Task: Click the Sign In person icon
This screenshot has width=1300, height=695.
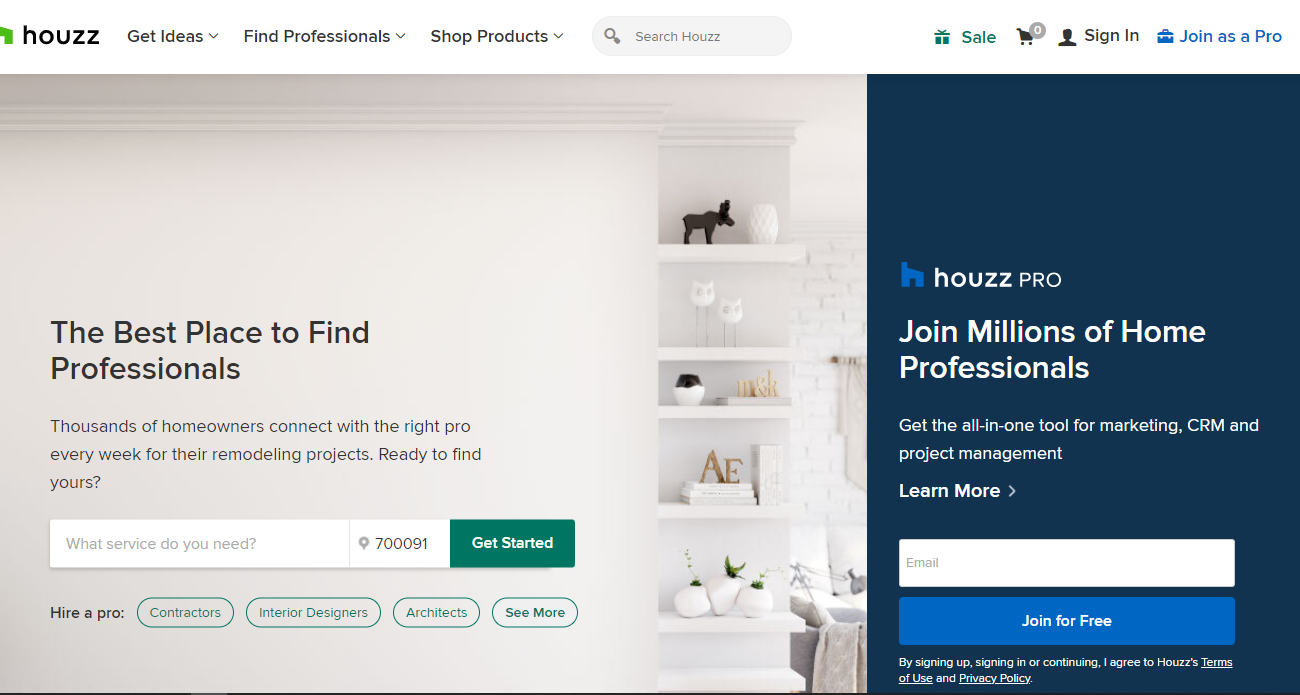Action: click(1067, 37)
